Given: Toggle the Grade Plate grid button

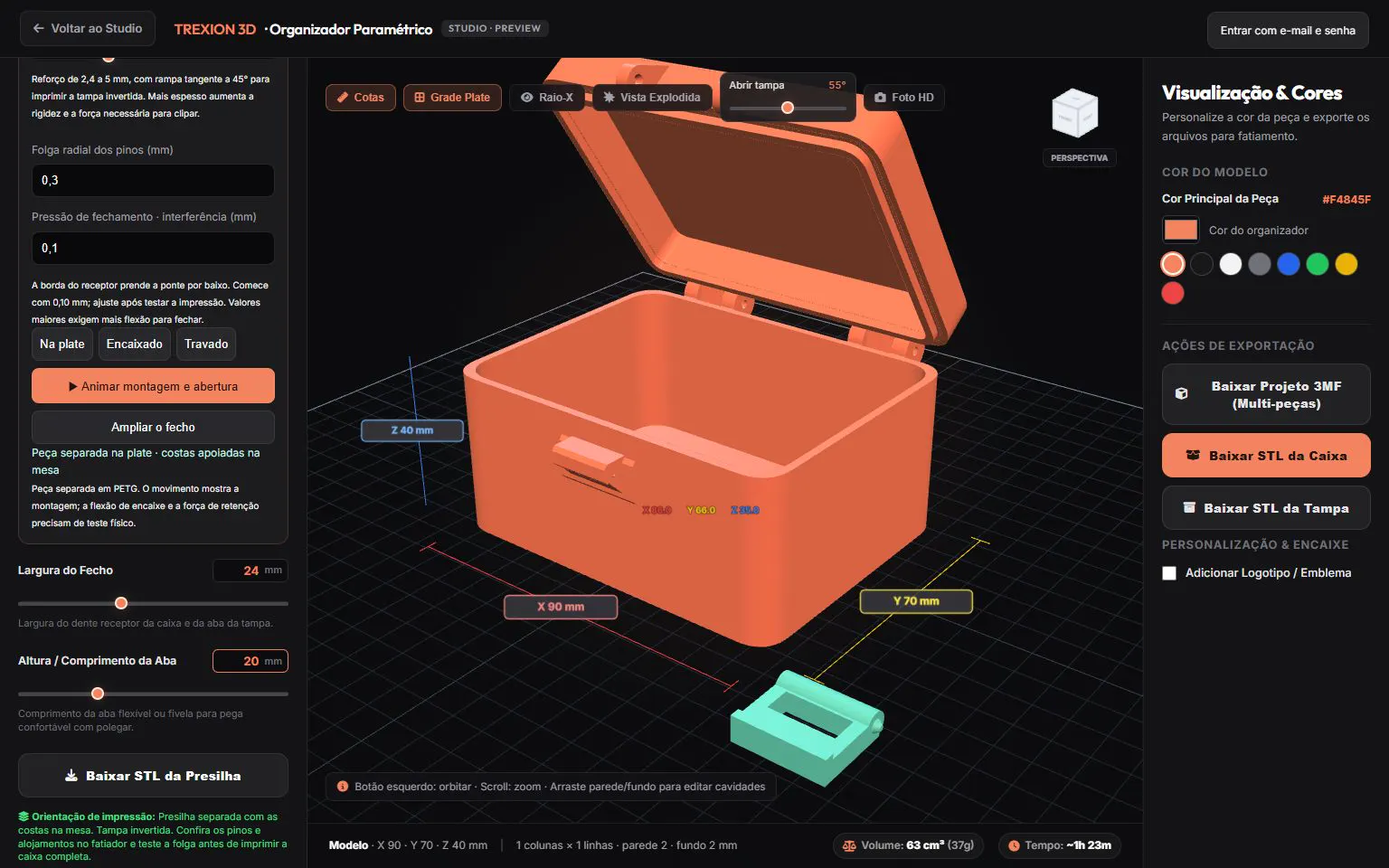Looking at the screenshot, I should (452, 97).
